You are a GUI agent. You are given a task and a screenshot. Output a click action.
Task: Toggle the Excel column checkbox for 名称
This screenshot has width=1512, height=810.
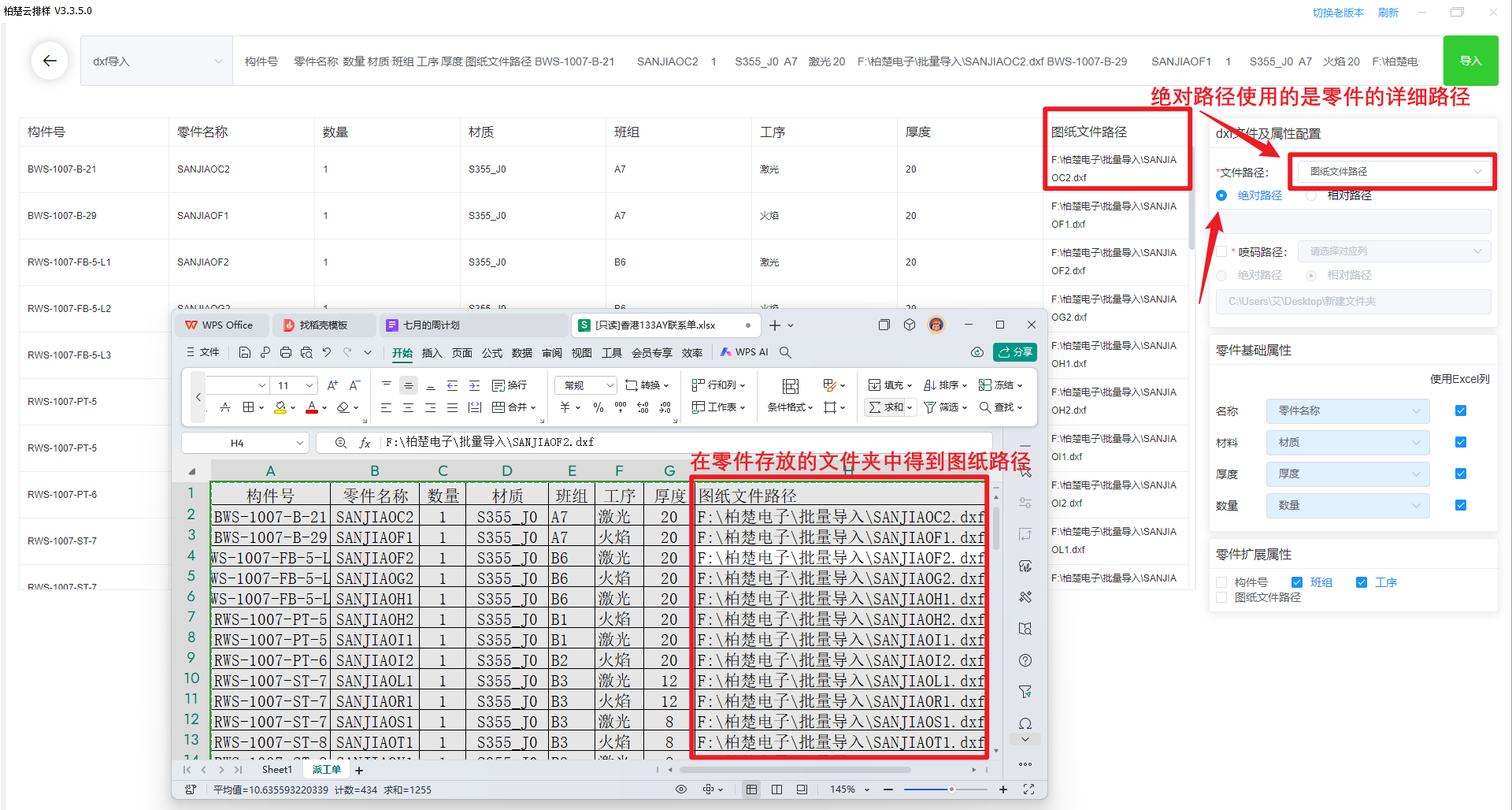click(x=1461, y=411)
